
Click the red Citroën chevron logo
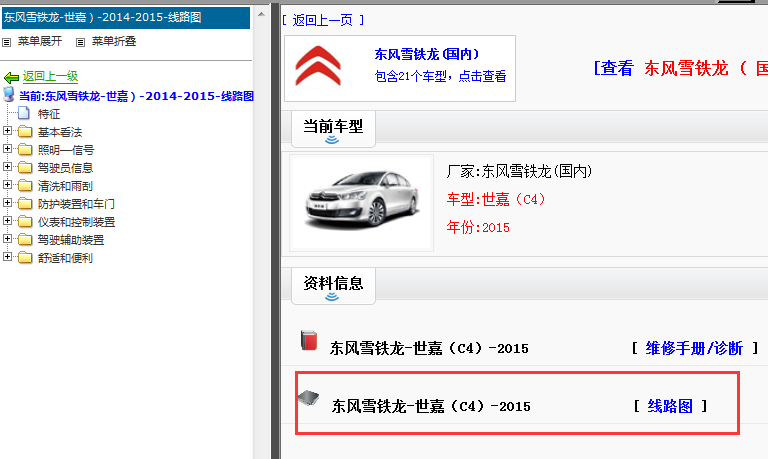pos(318,66)
